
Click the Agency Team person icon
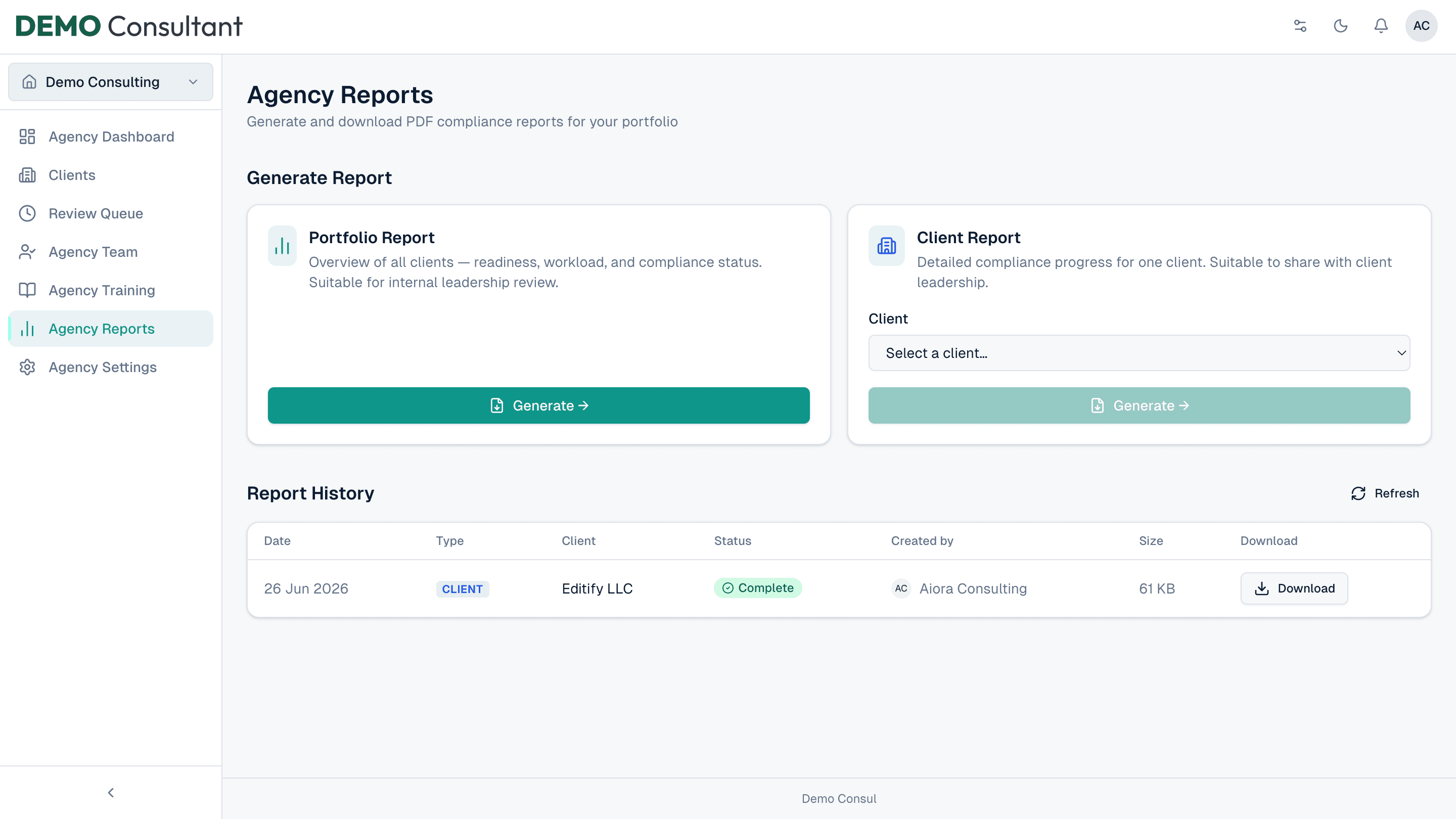pos(27,252)
